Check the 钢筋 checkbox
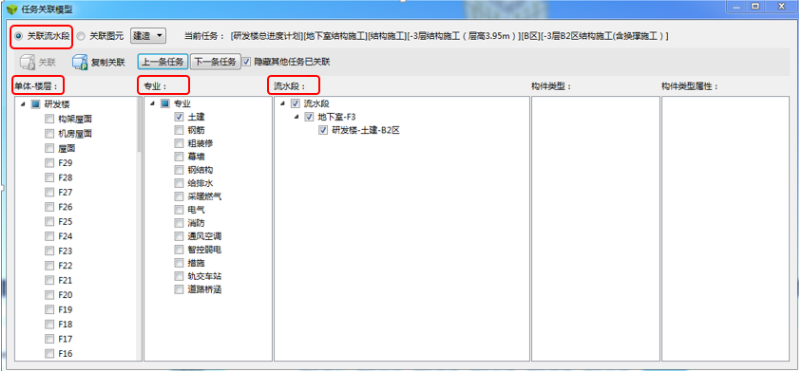 click(x=179, y=130)
